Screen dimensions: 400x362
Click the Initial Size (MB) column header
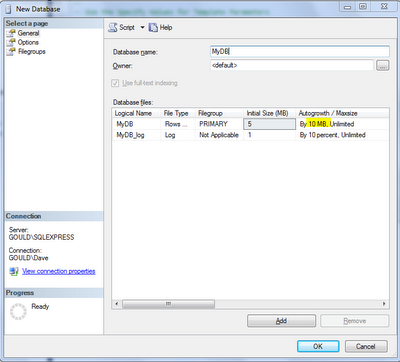[x=270, y=113]
